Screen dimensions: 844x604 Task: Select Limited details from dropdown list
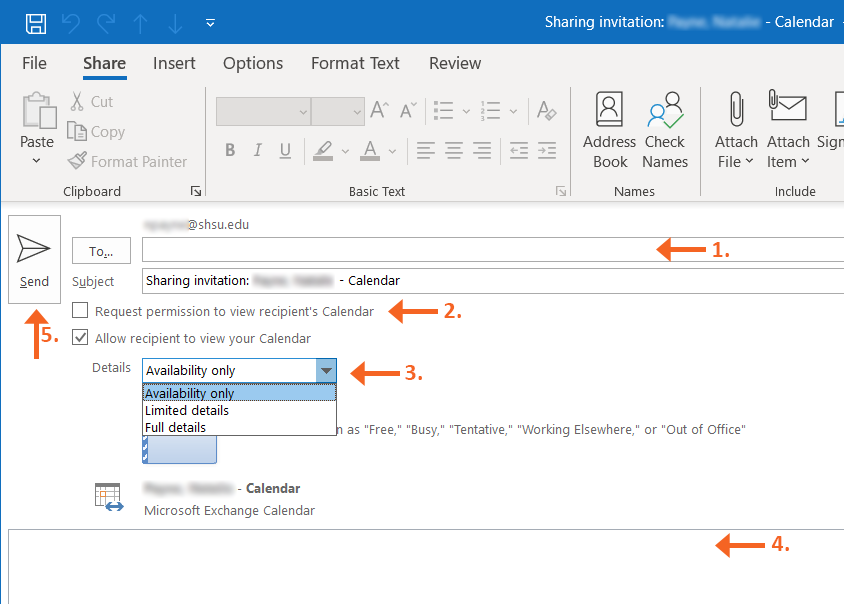[x=187, y=410]
